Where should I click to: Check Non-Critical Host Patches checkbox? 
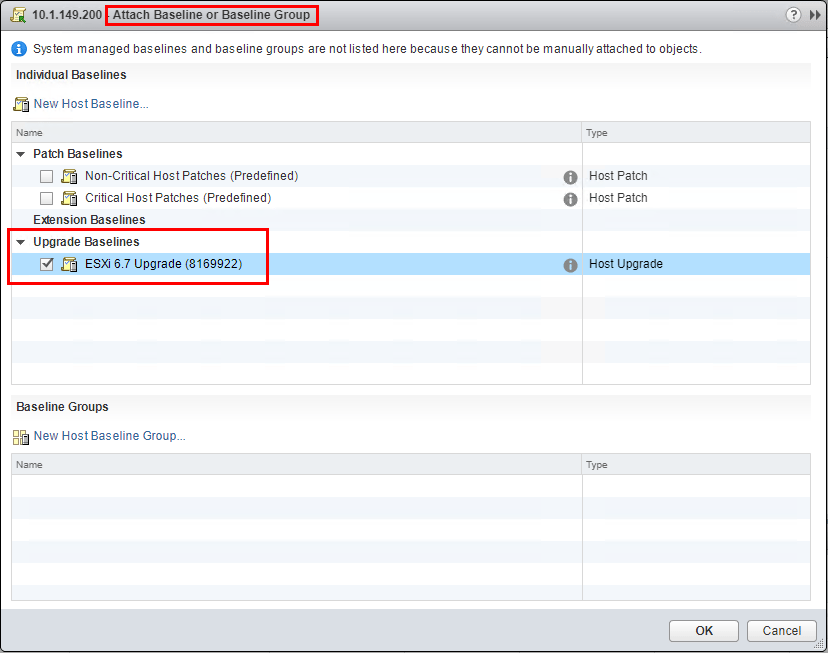click(46, 176)
